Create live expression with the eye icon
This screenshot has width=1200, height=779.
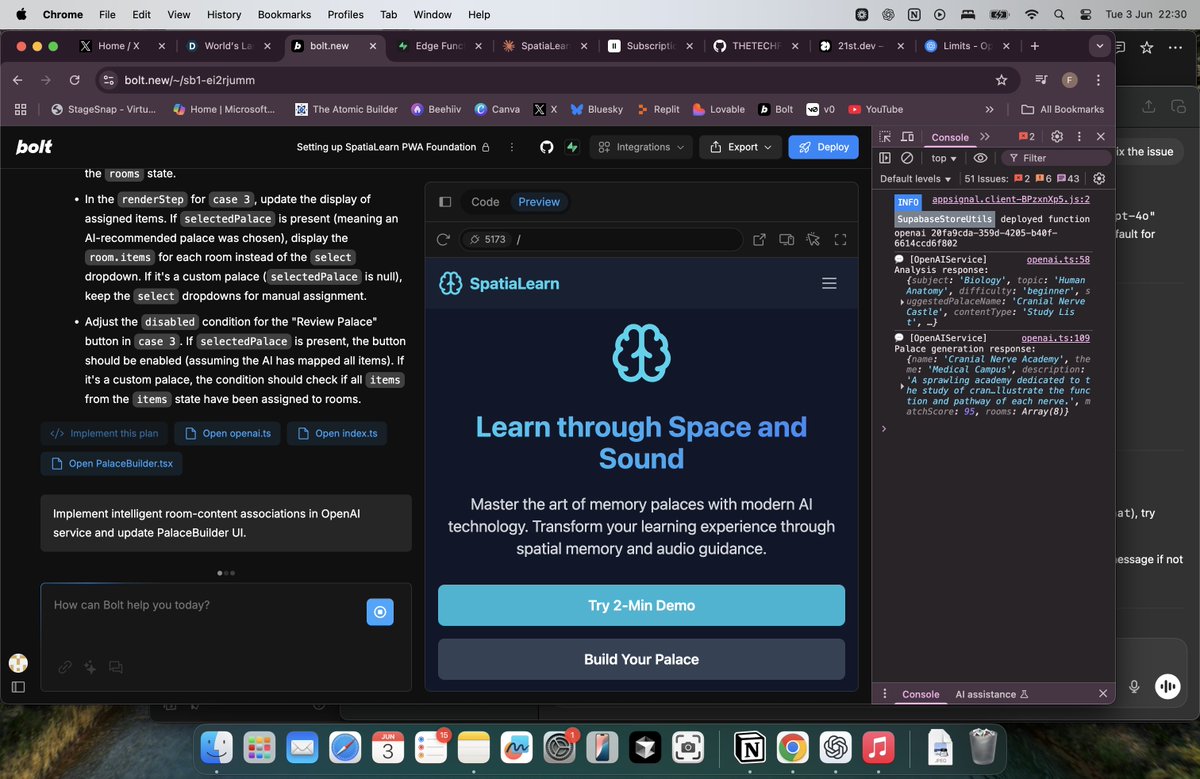pos(981,158)
